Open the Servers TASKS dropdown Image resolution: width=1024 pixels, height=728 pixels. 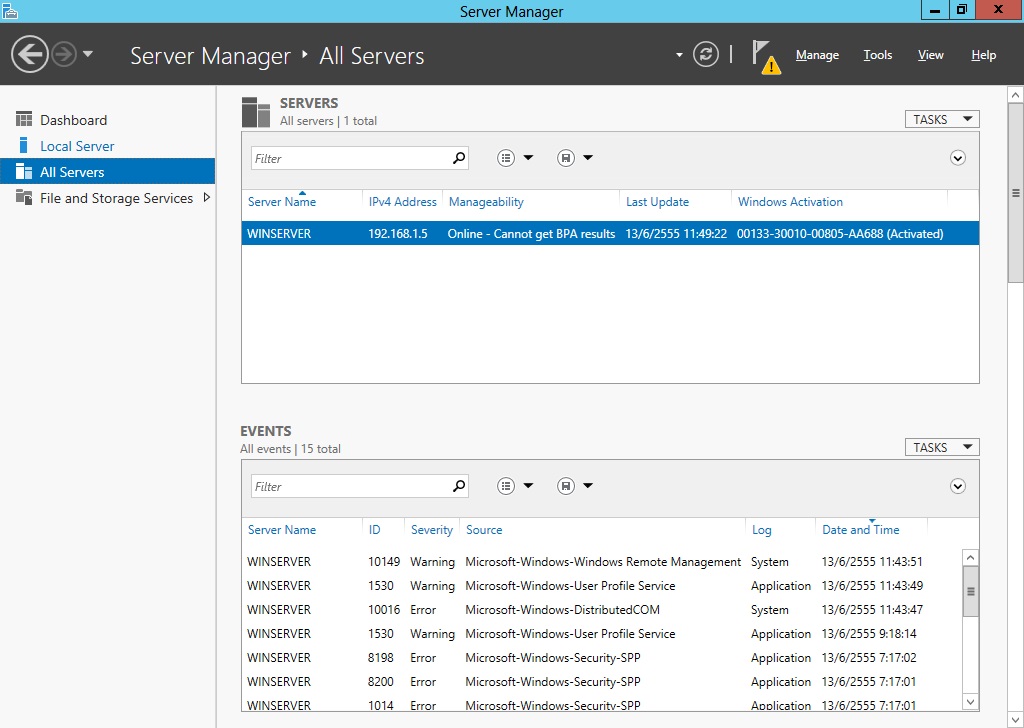coord(942,119)
